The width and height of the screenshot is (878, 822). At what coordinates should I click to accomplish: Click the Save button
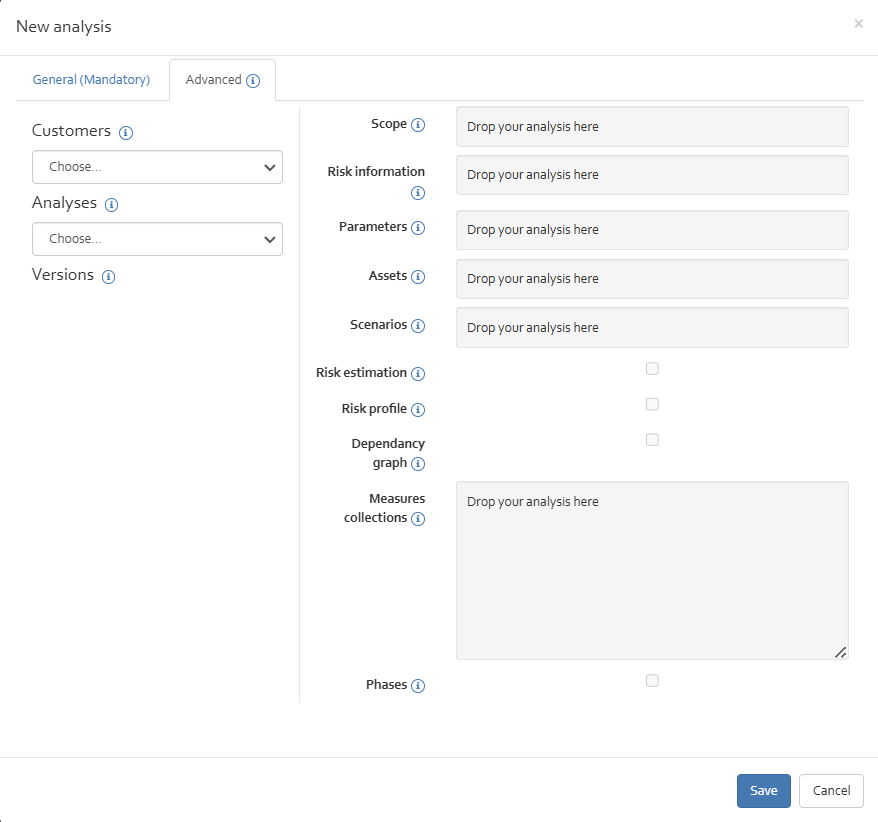click(x=764, y=791)
